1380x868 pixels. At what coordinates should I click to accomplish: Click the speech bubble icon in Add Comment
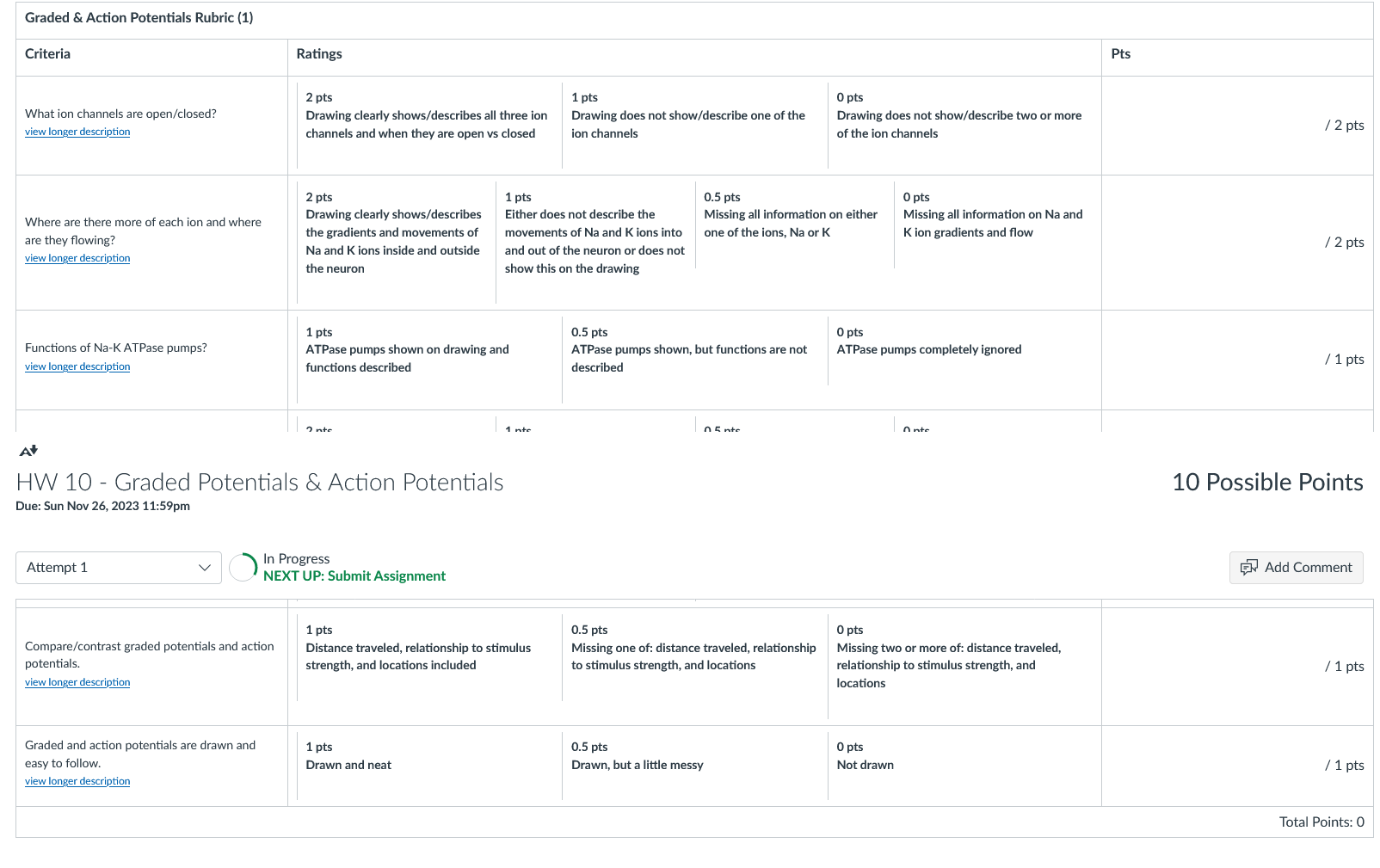[x=1248, y=568]
